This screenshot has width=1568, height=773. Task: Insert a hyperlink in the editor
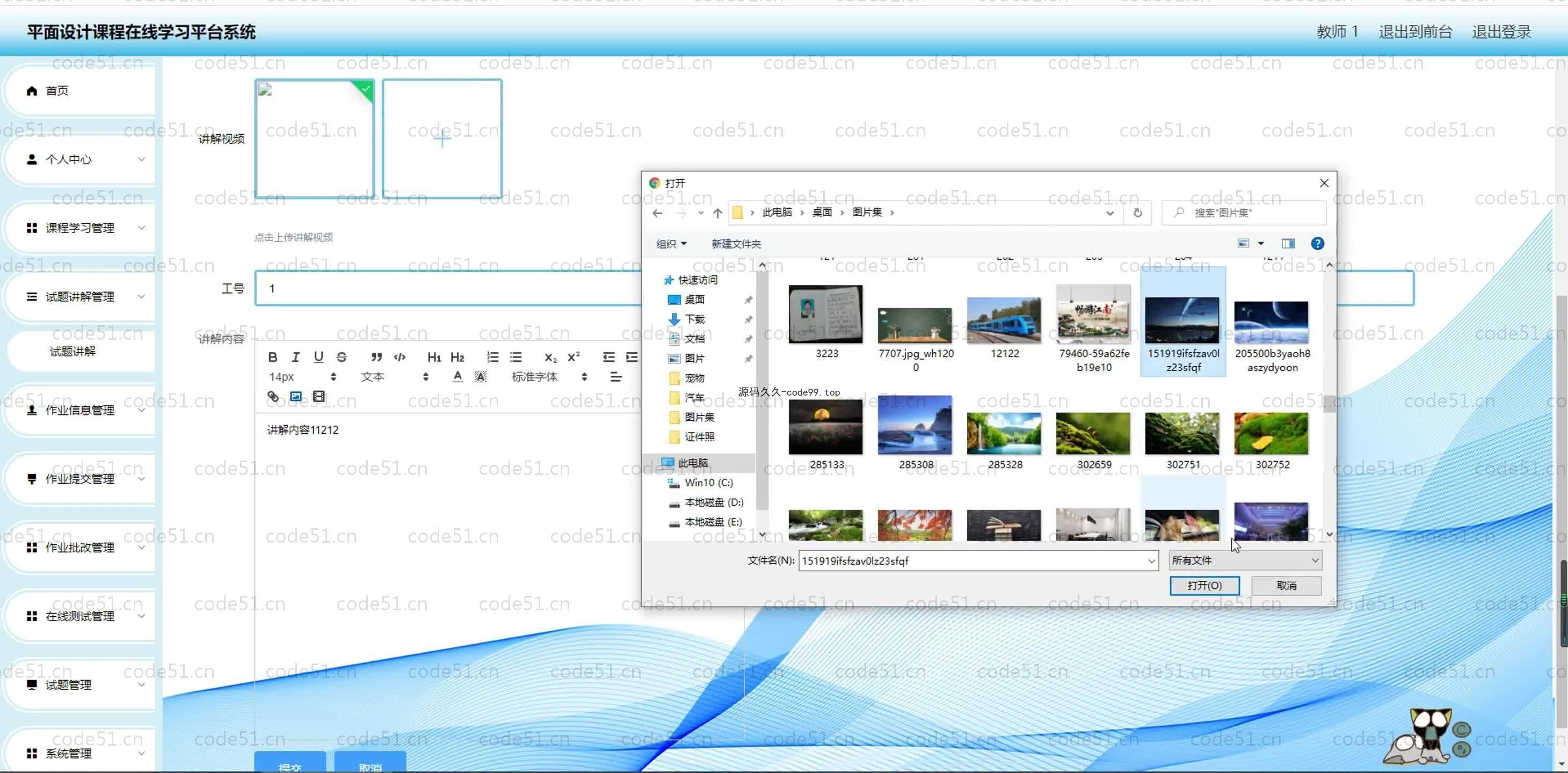pos(273,397)
